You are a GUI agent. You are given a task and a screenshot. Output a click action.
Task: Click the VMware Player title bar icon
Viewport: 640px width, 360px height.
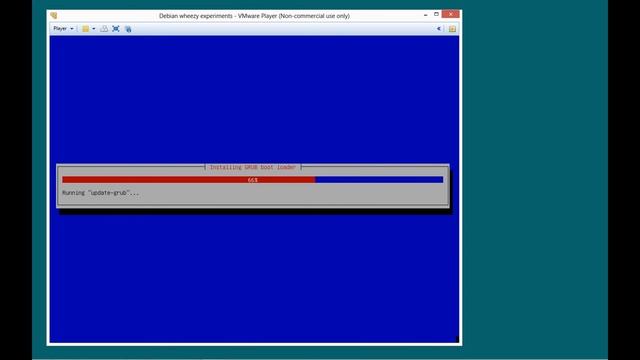point(54,16)
